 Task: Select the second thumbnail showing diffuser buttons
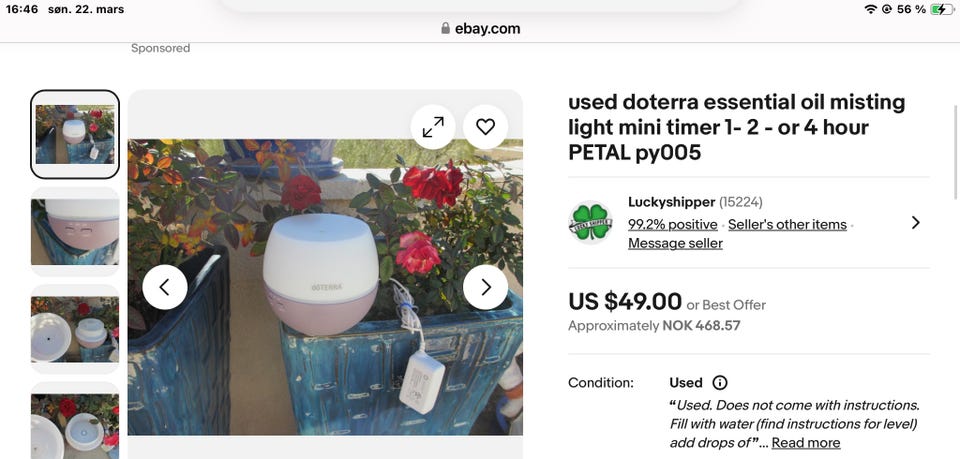[x=75, y=231]
